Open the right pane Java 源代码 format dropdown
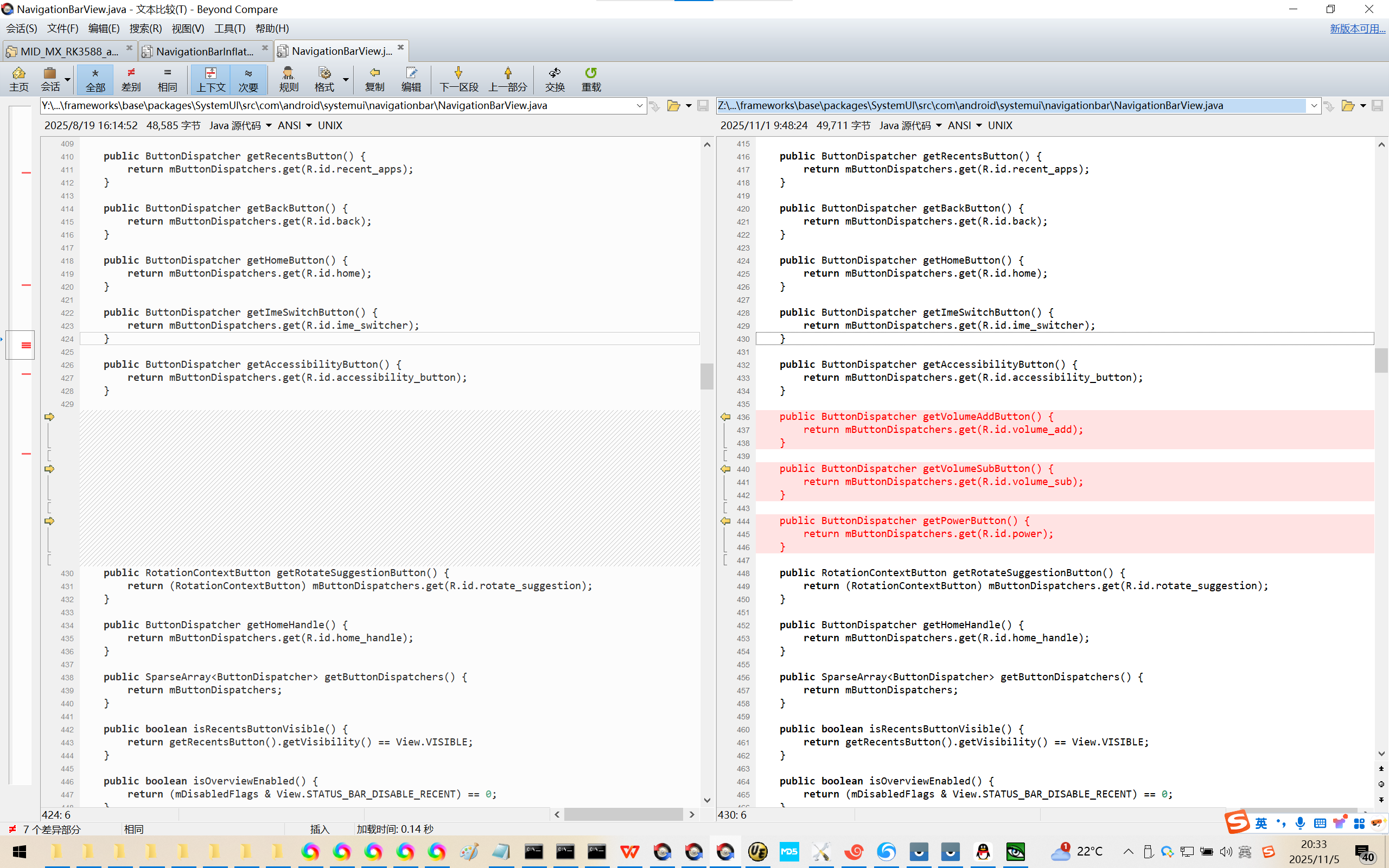This screenshot has width=1389, height=868. (910, 125)
